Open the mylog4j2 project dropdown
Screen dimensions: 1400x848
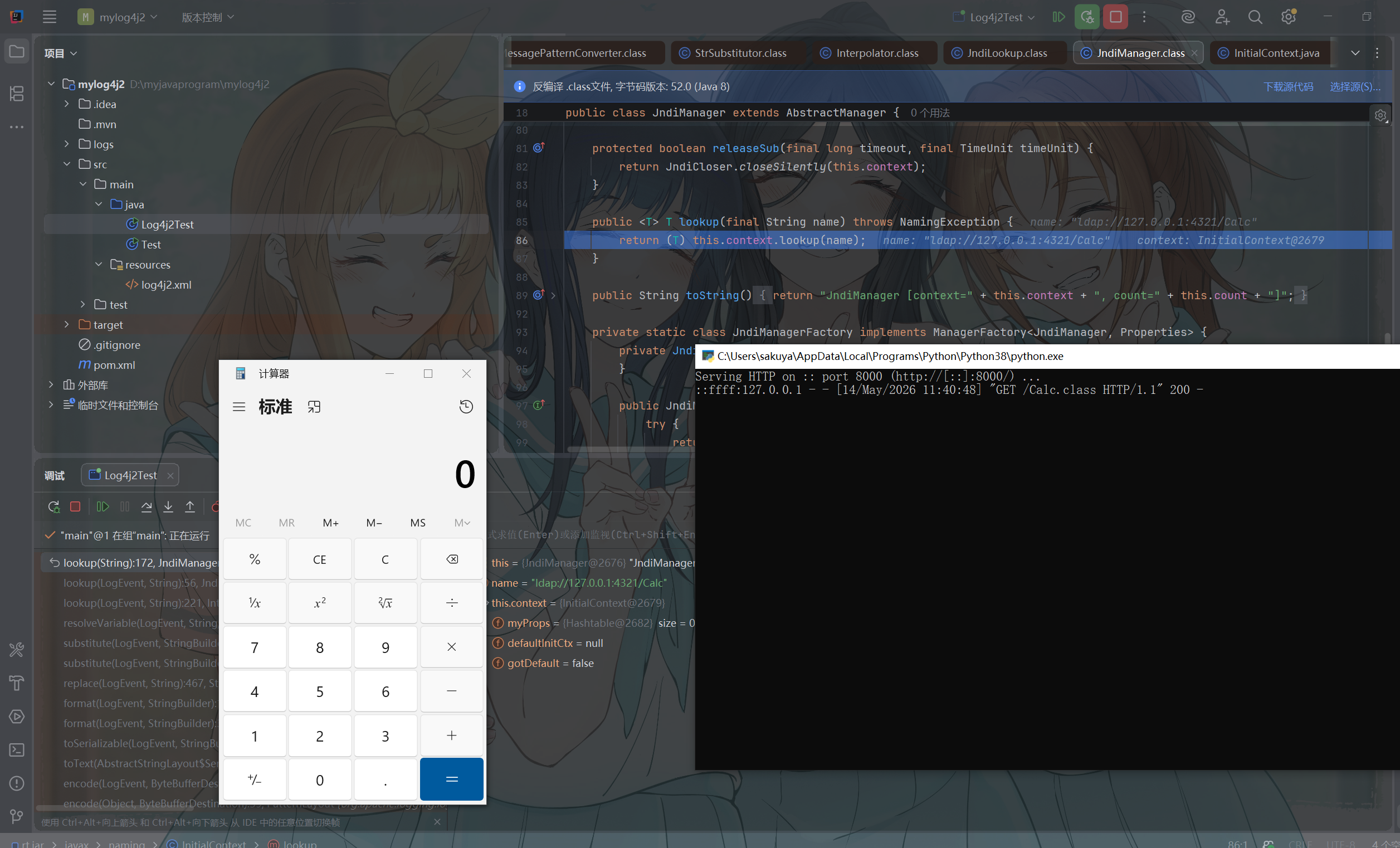coord(117,17)
